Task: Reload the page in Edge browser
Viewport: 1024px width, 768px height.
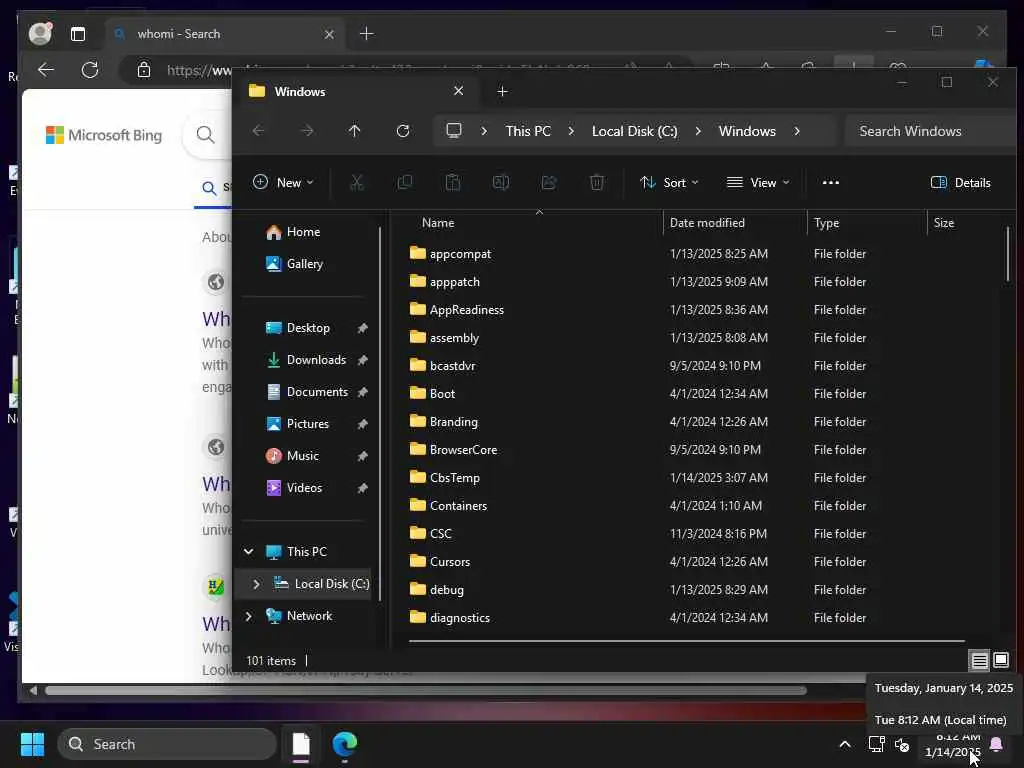Action: pyautogui.click(x=90, y=70)
